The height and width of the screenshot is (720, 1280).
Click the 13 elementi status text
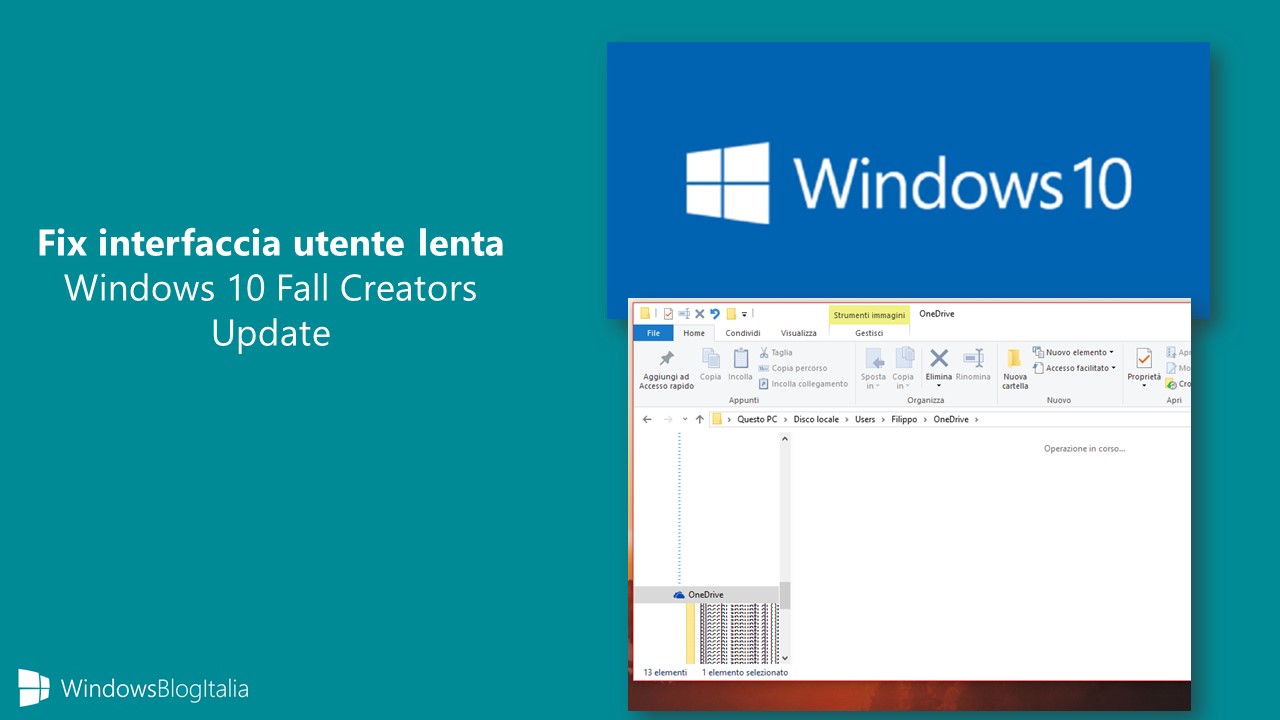pos(665,673)
